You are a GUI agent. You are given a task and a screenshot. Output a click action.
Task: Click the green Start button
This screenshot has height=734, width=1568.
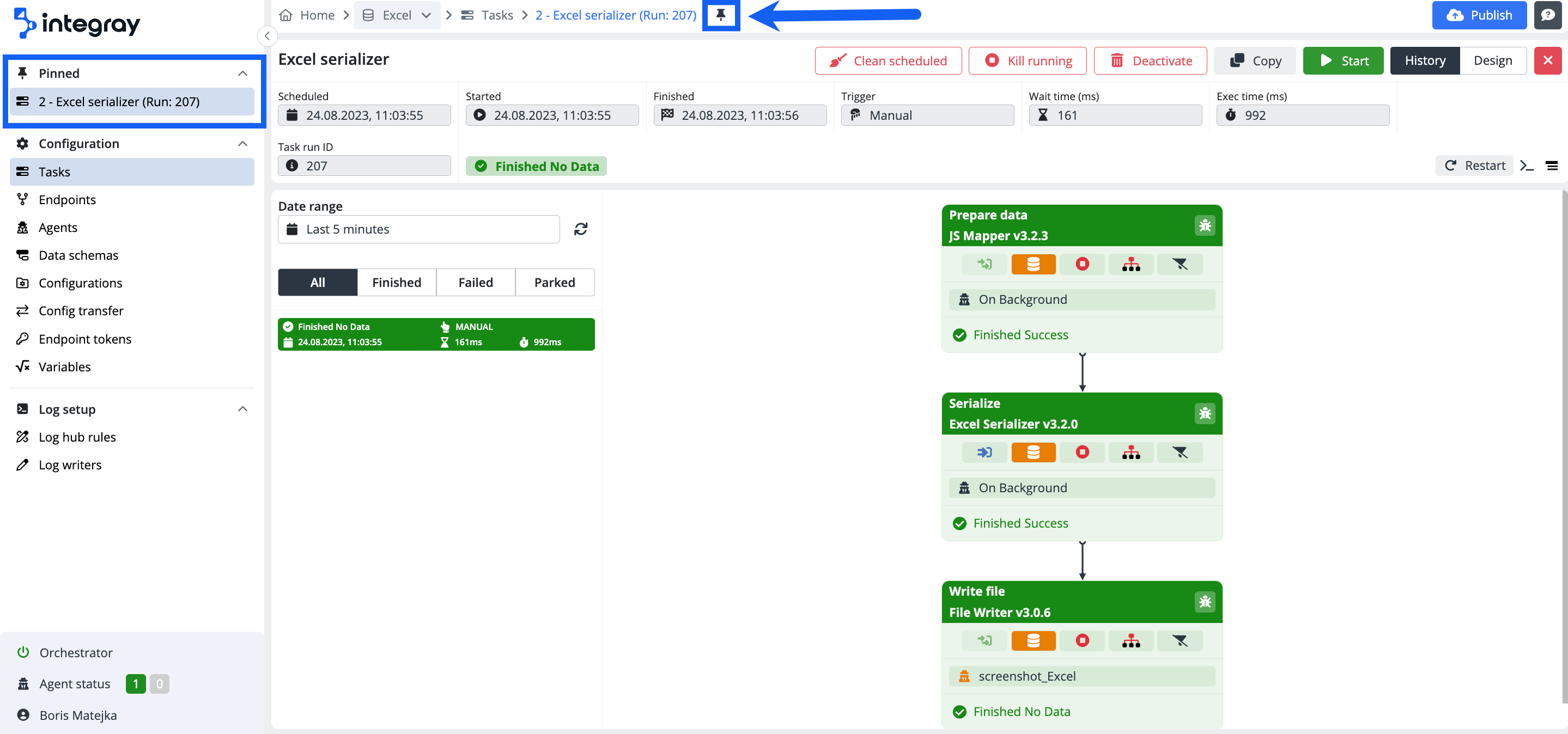[x=1343, y=61]
